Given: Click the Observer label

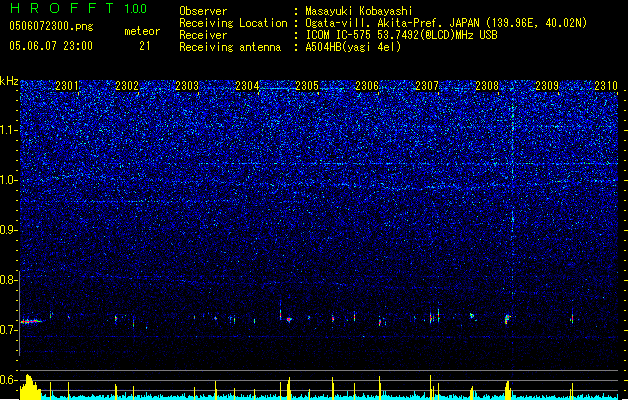Looking at the screenshot, I should pos(203,11).
